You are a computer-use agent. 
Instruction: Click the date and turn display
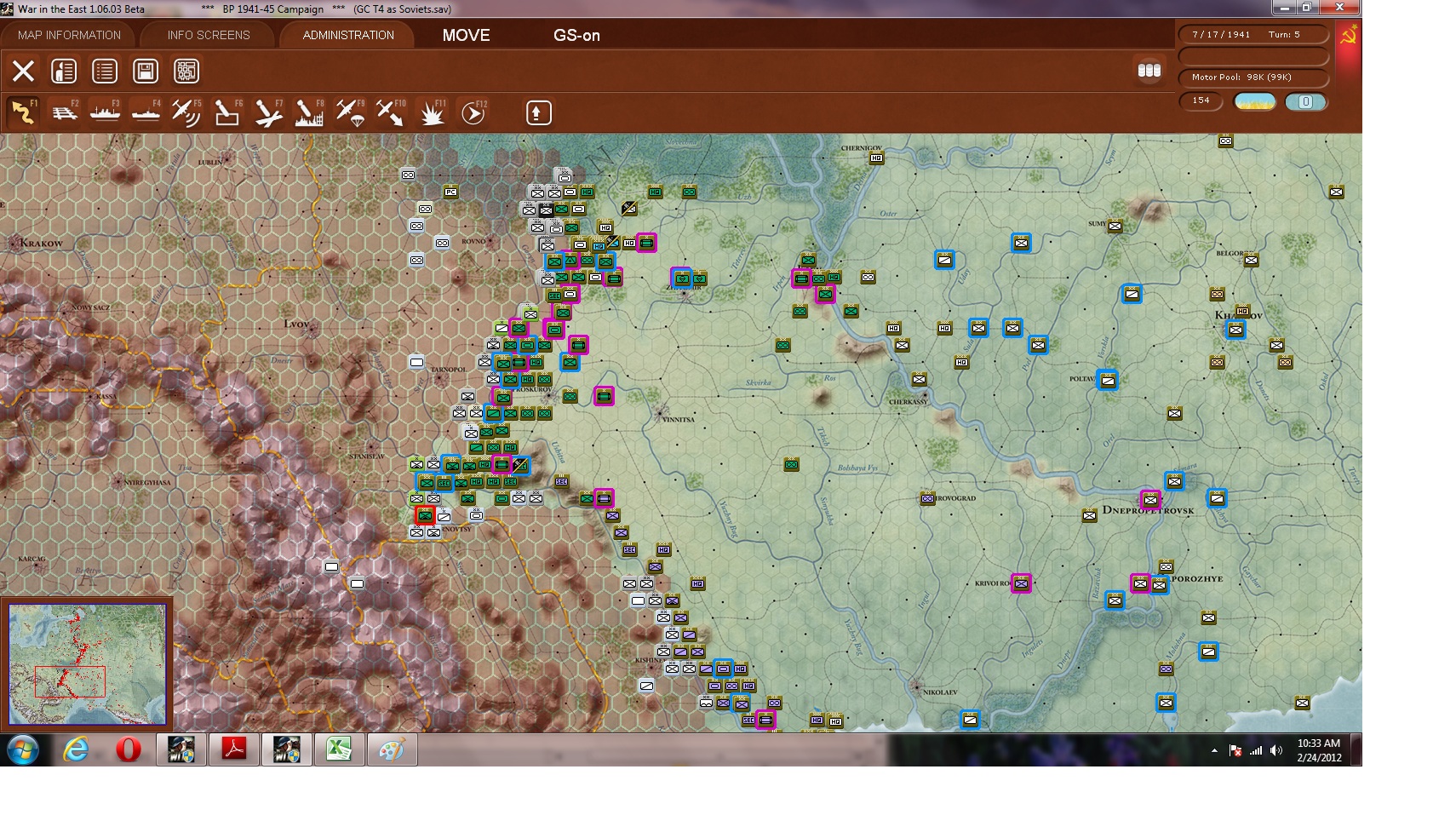(1253, 35)
